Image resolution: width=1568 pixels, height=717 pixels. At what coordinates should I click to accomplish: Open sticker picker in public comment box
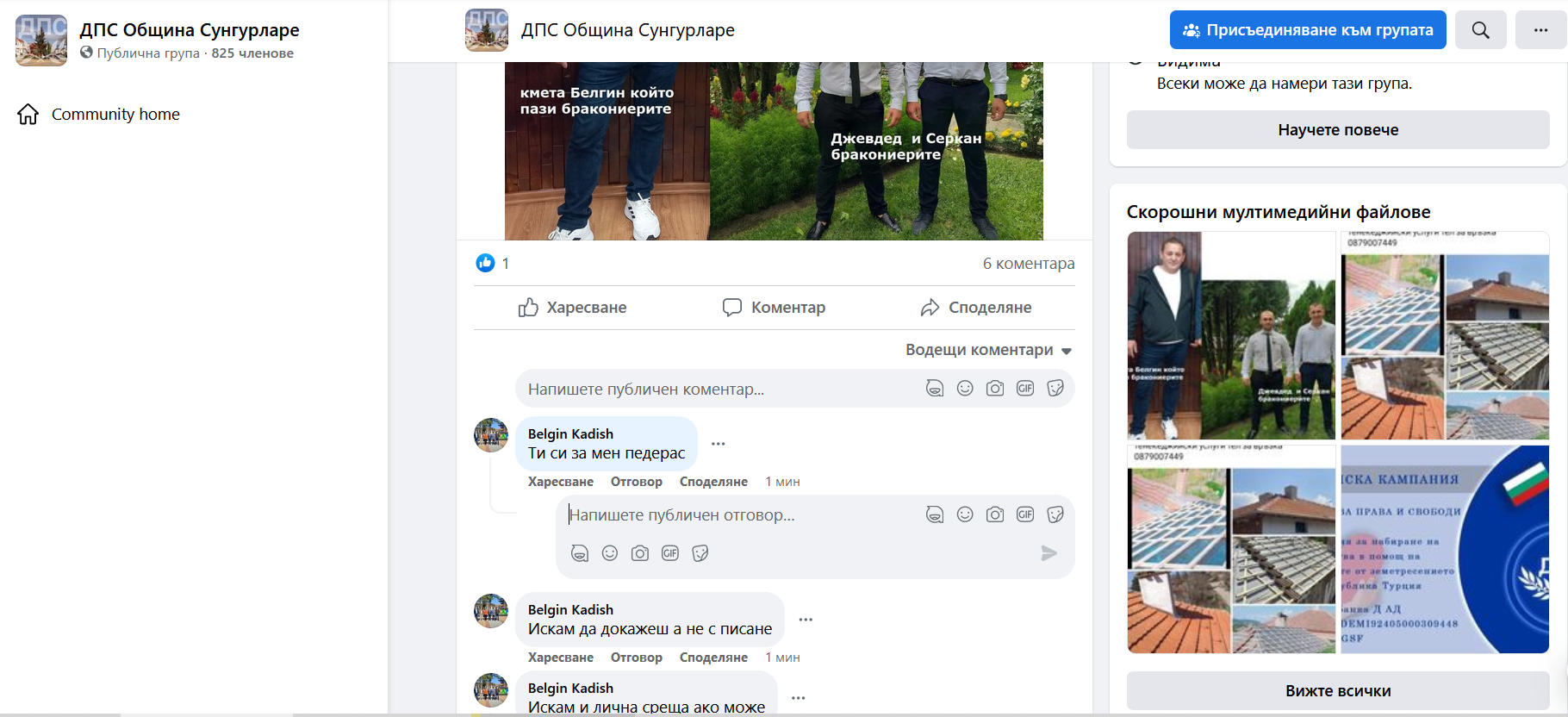(1055, 389)
